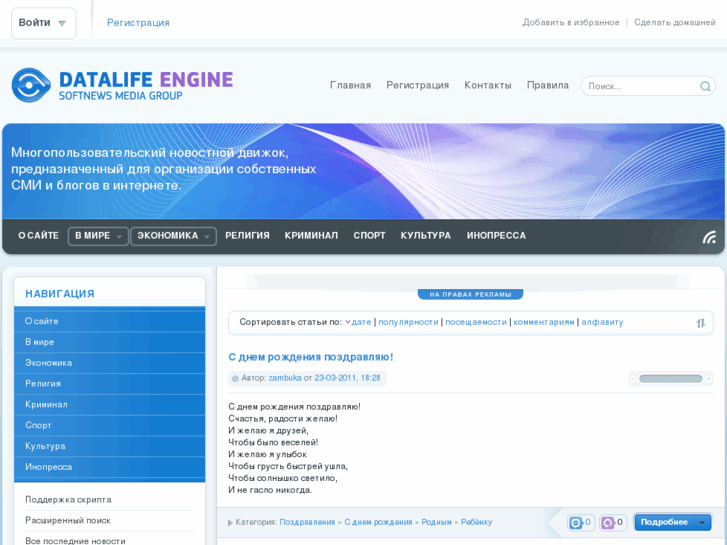Click the Поиск search input field
This screenshot has height=545, width=727.
(x=640, y=87)
